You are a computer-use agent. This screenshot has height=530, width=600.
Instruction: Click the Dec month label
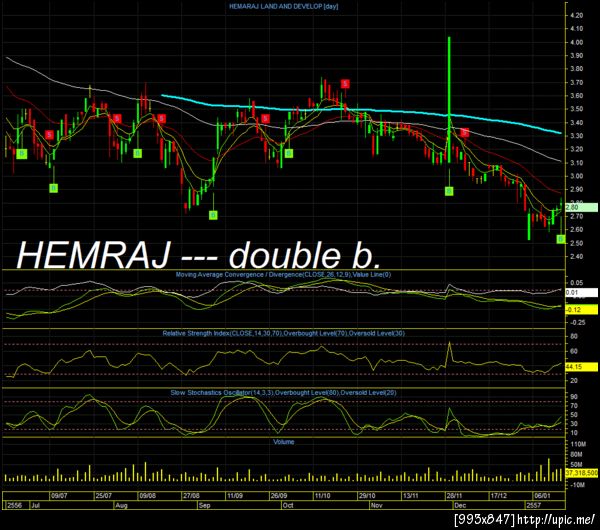coord(460,505)
